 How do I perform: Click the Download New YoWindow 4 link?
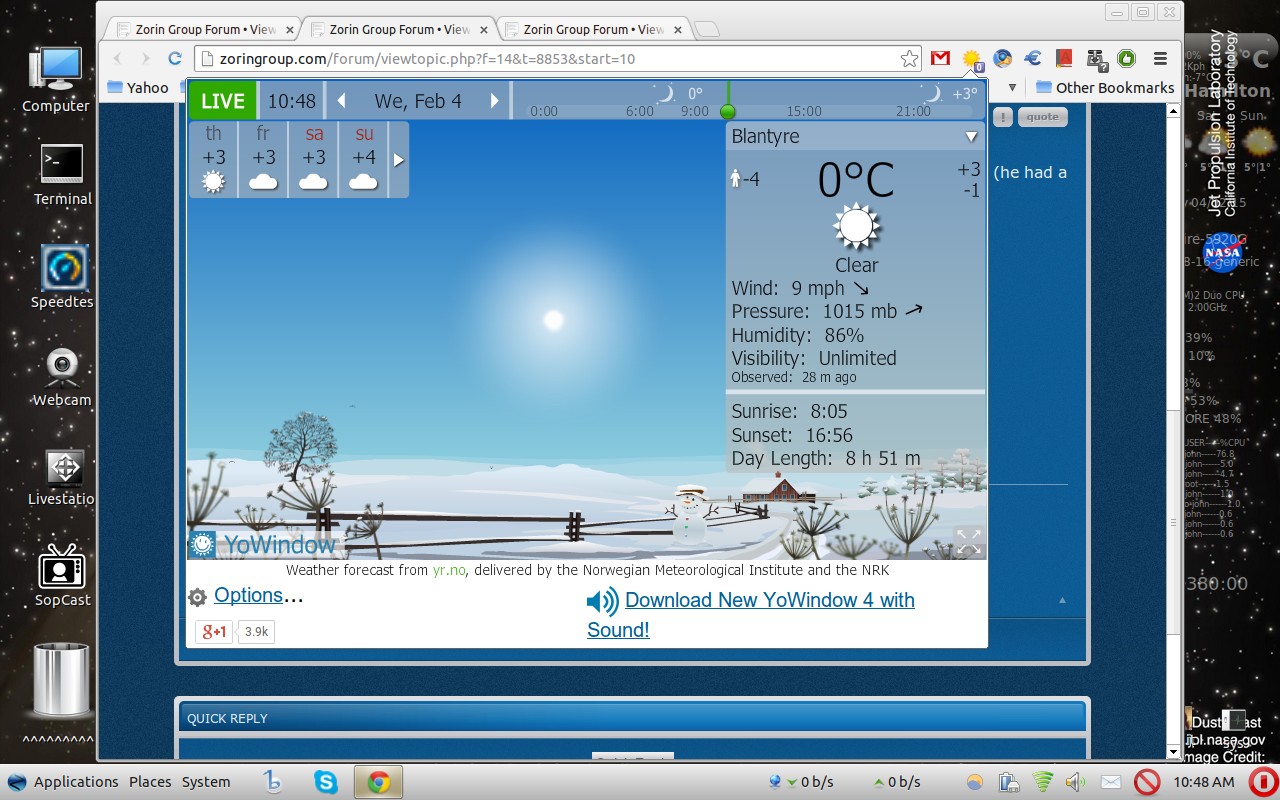769,600
